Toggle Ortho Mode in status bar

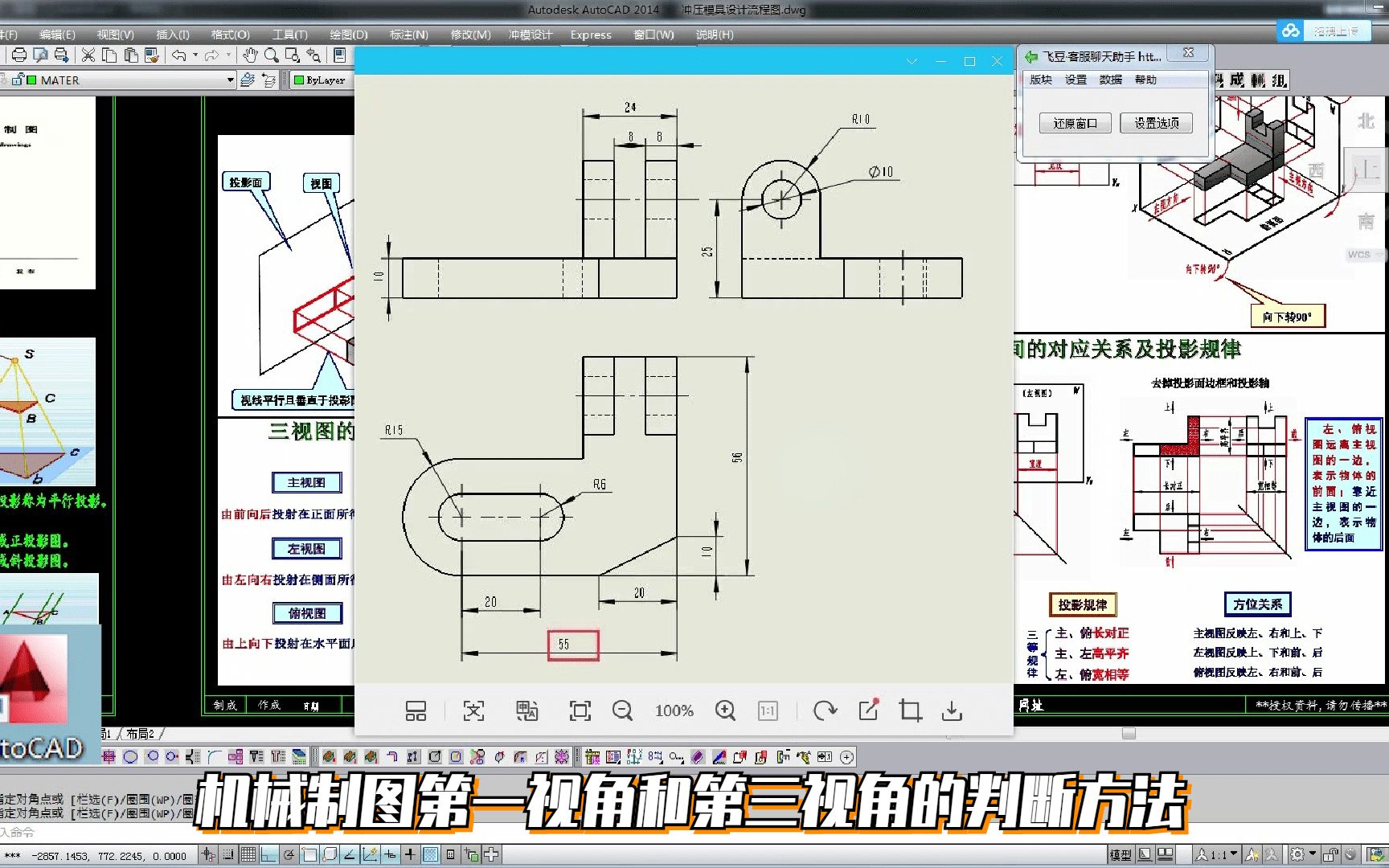tap(268, 855)
